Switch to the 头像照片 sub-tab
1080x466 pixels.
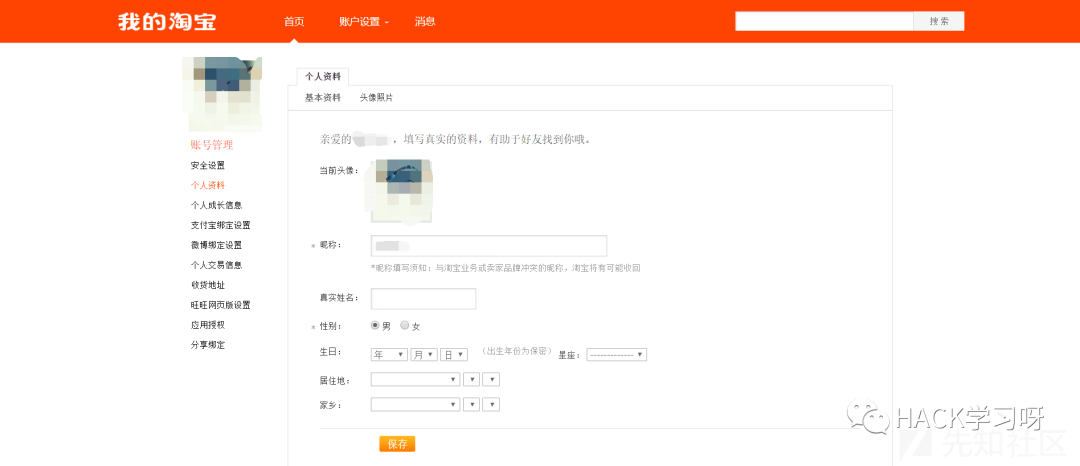pyautogui.click(x=376, y=98)
